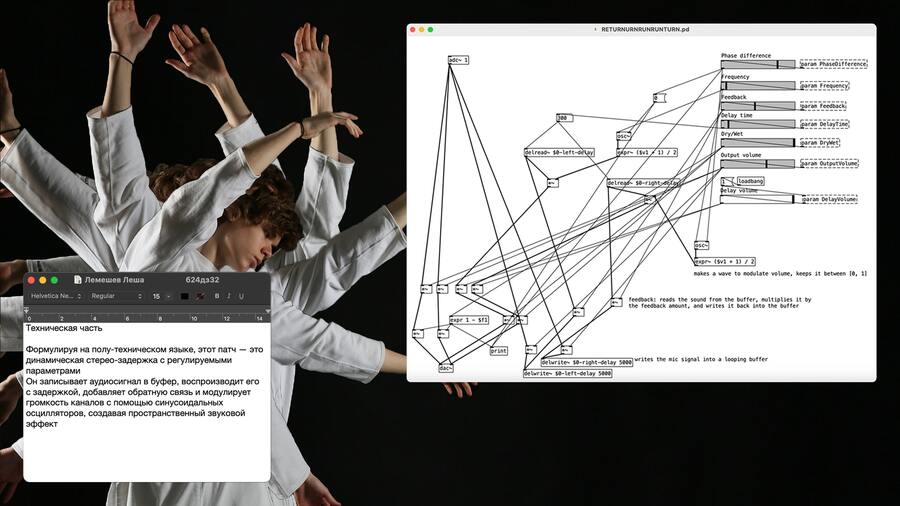Click the Feedback slider in the patch
The height and width of the screenshot is (506, 900).
coord(758,106)
